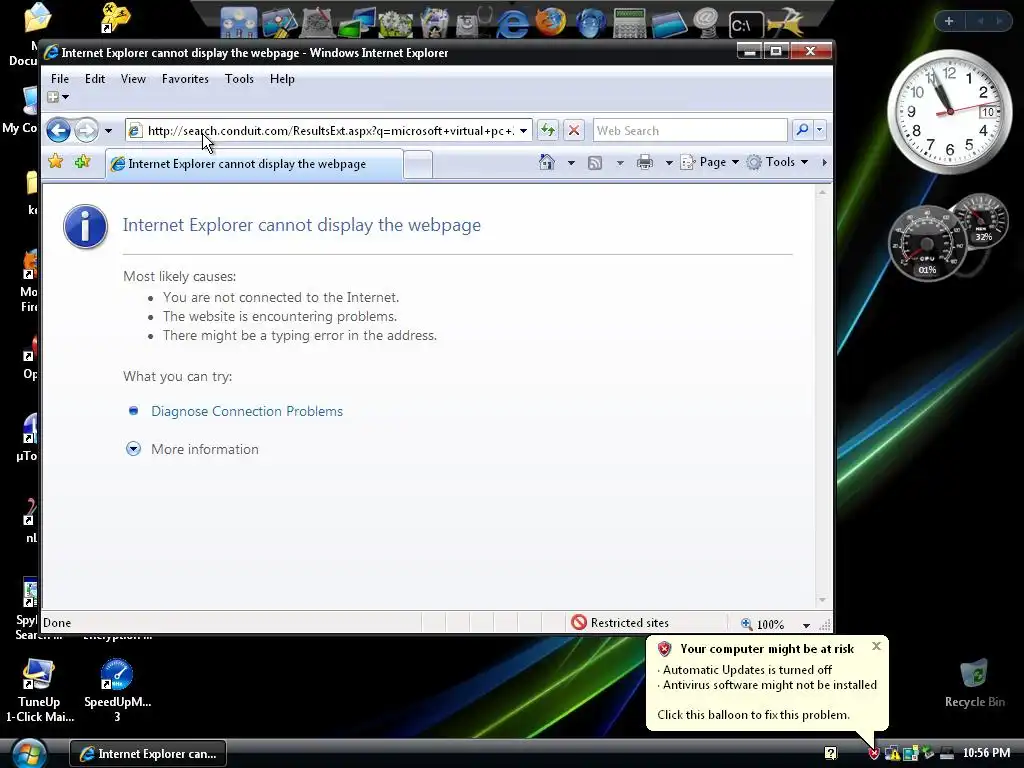Click the Add to Favorites star icon
The width and height of the screenshot is (1024, 768).
coord(82,161)
